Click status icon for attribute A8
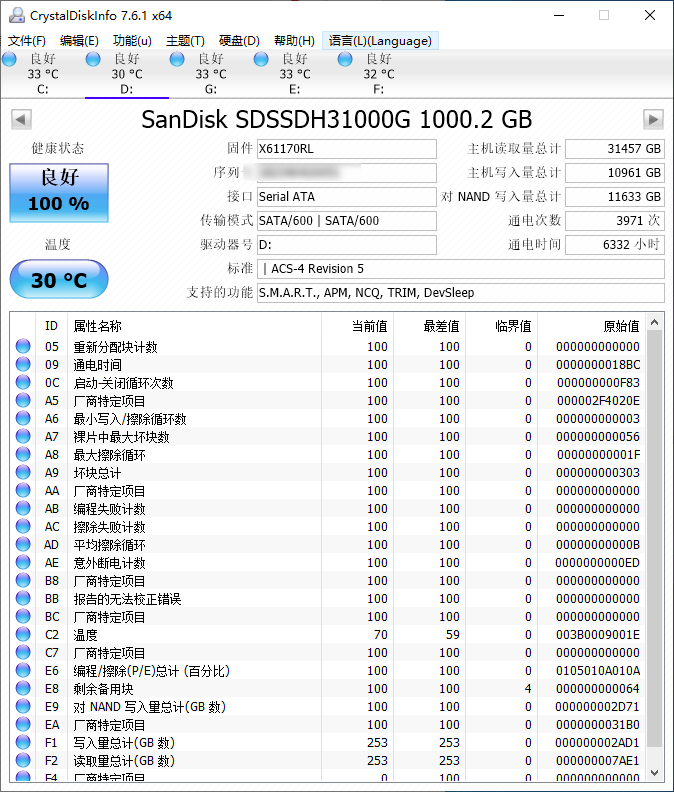Viewport: 674px width, 792px height. tap(23, 454)
